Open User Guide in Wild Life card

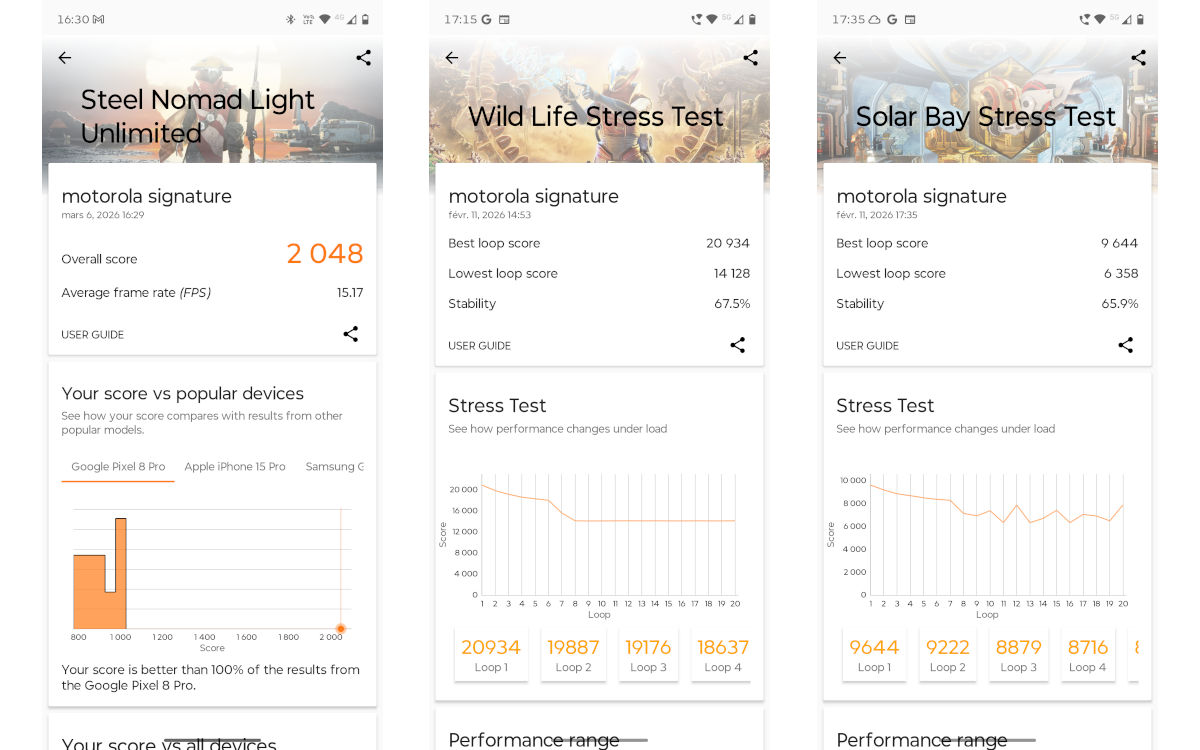tap(480, 346)
